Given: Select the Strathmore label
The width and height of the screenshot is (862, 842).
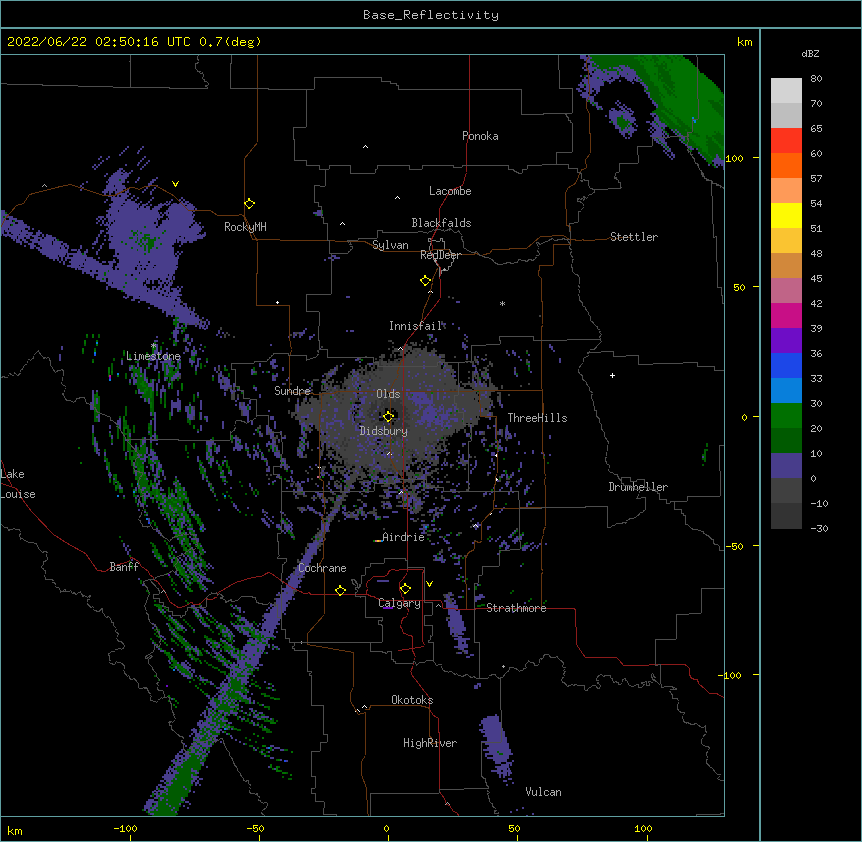Looking at the screenshot, I should 516,608.
